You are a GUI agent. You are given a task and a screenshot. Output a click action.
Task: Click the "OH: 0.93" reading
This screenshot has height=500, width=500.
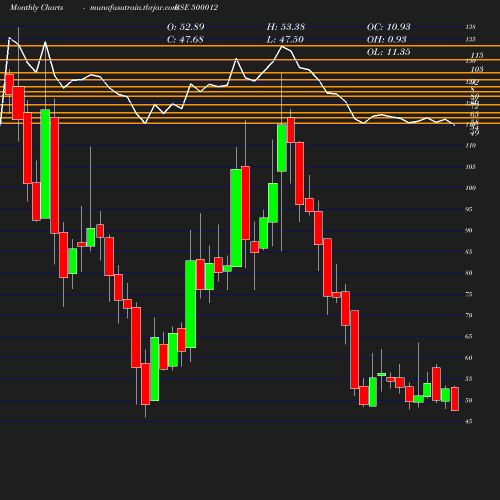pos(387,40)
